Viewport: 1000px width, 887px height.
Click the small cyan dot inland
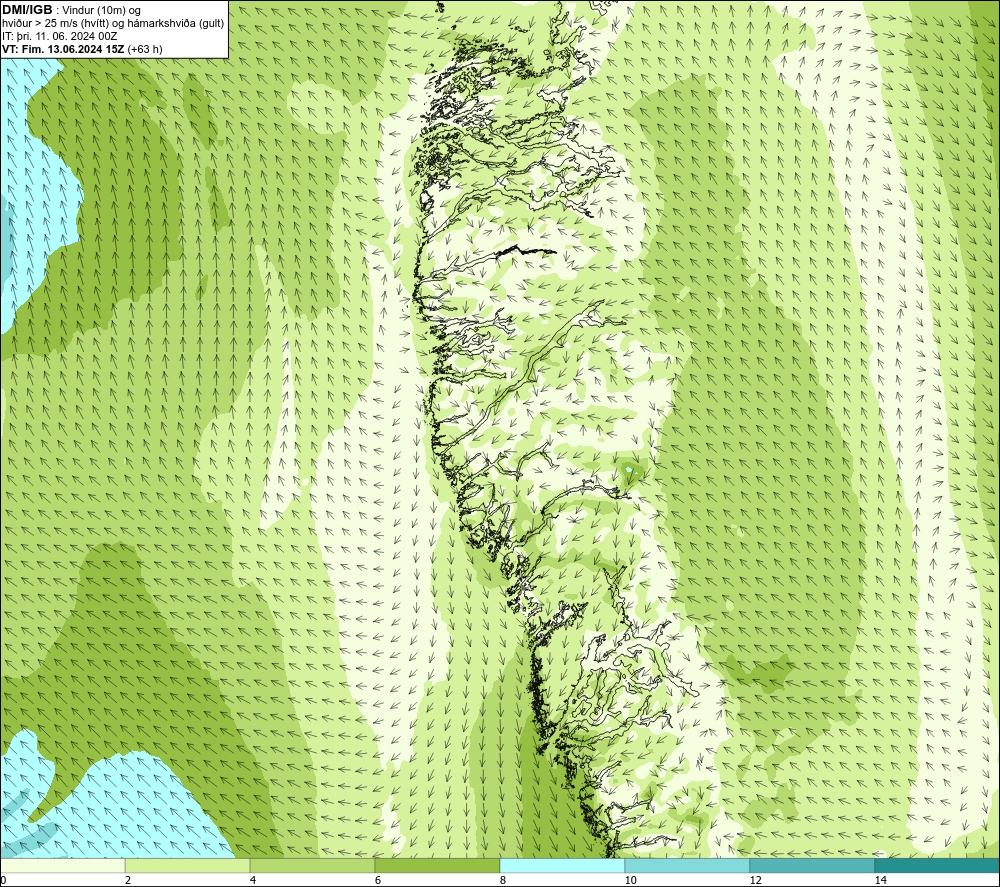pyautogui.click(x=629, y=470)
